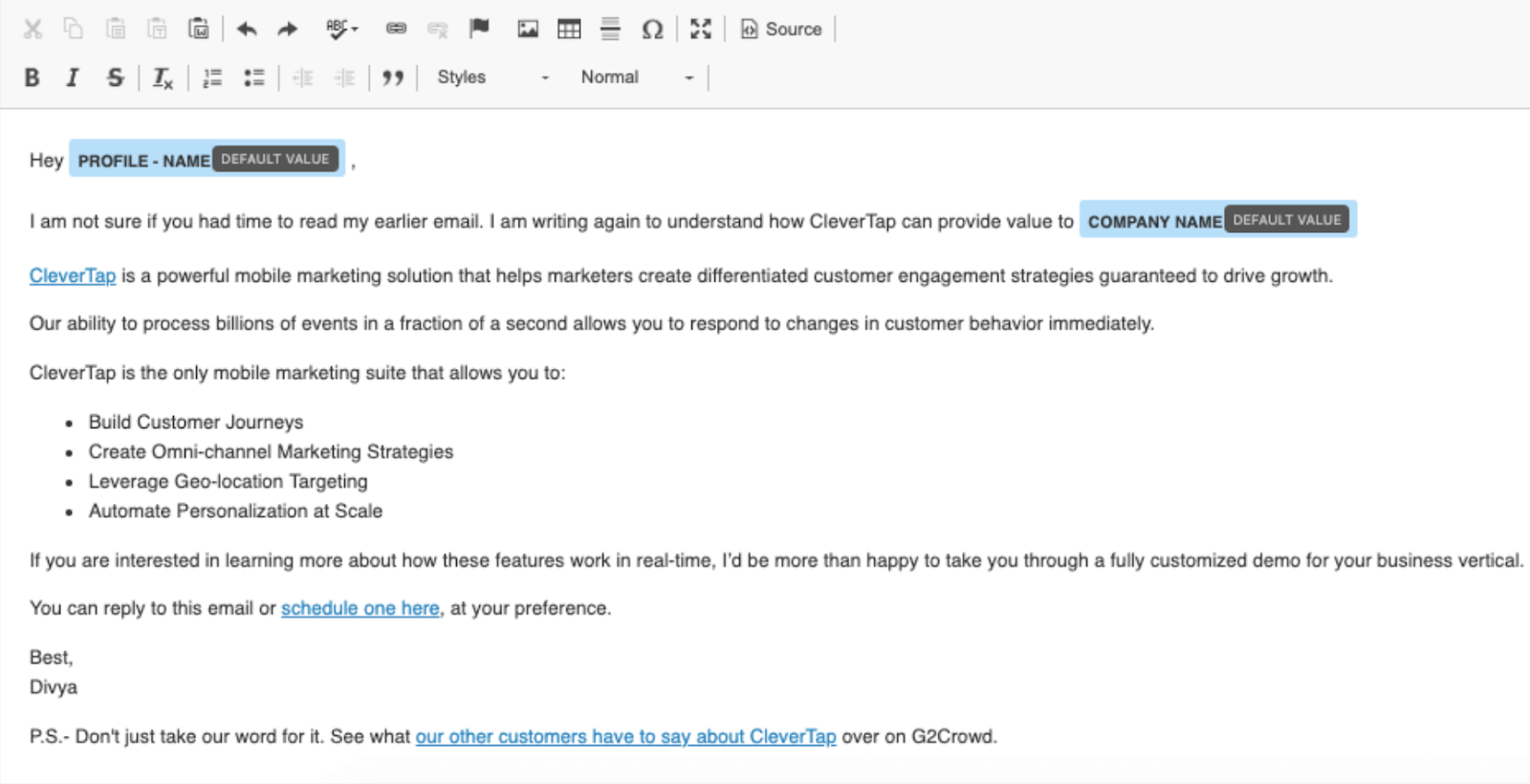Open the Normal paragraph format dropdown

[x=636, y=77]
